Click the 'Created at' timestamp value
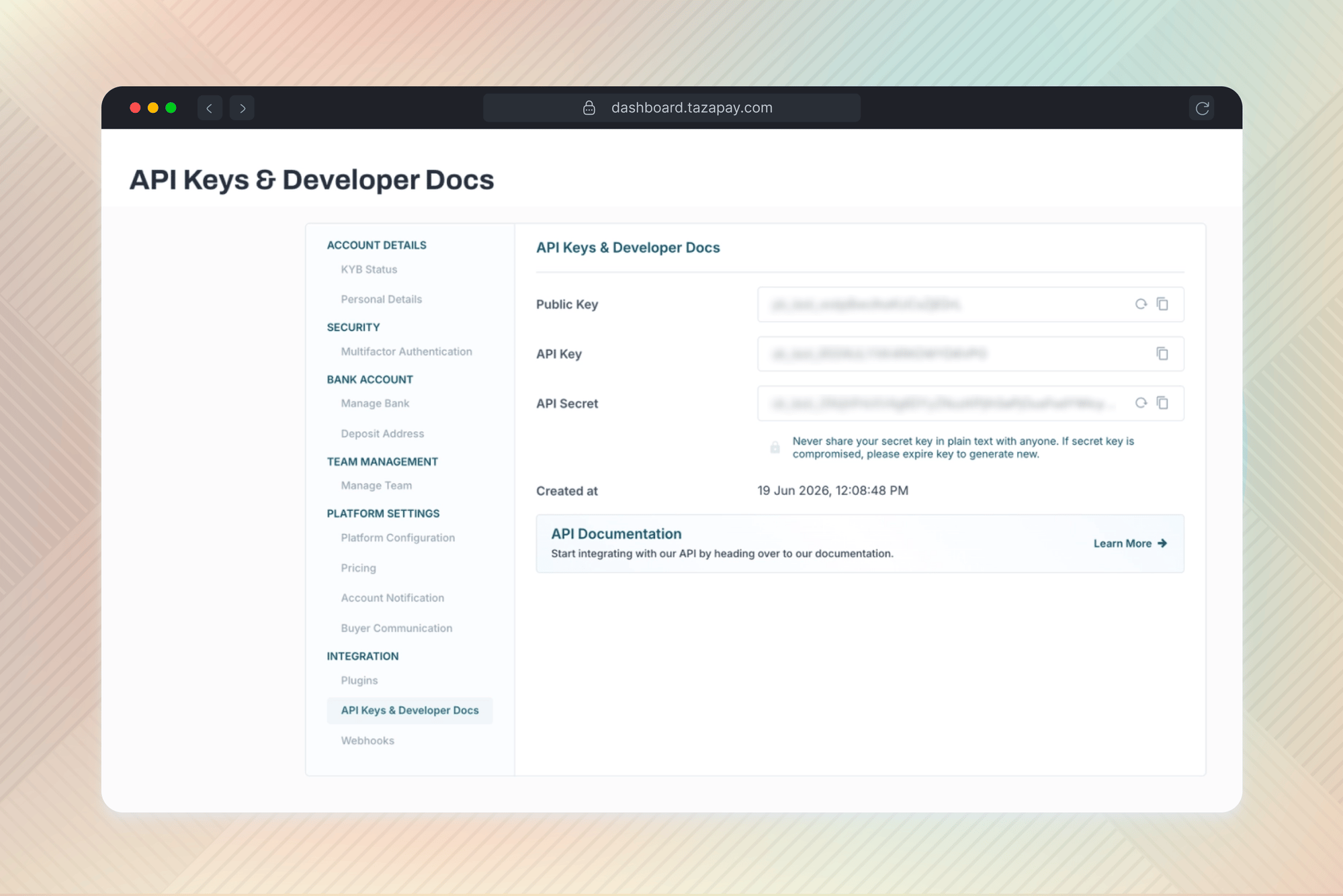This screenshot has height=896, width=1343. coord(833,491)
